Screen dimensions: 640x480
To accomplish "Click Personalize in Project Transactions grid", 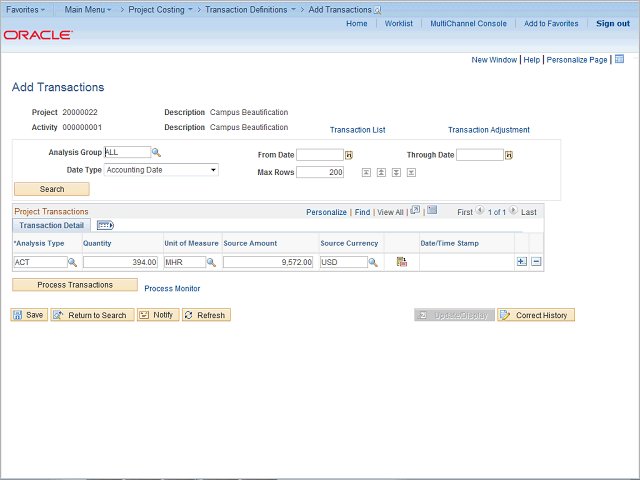I will click(326, 212).
